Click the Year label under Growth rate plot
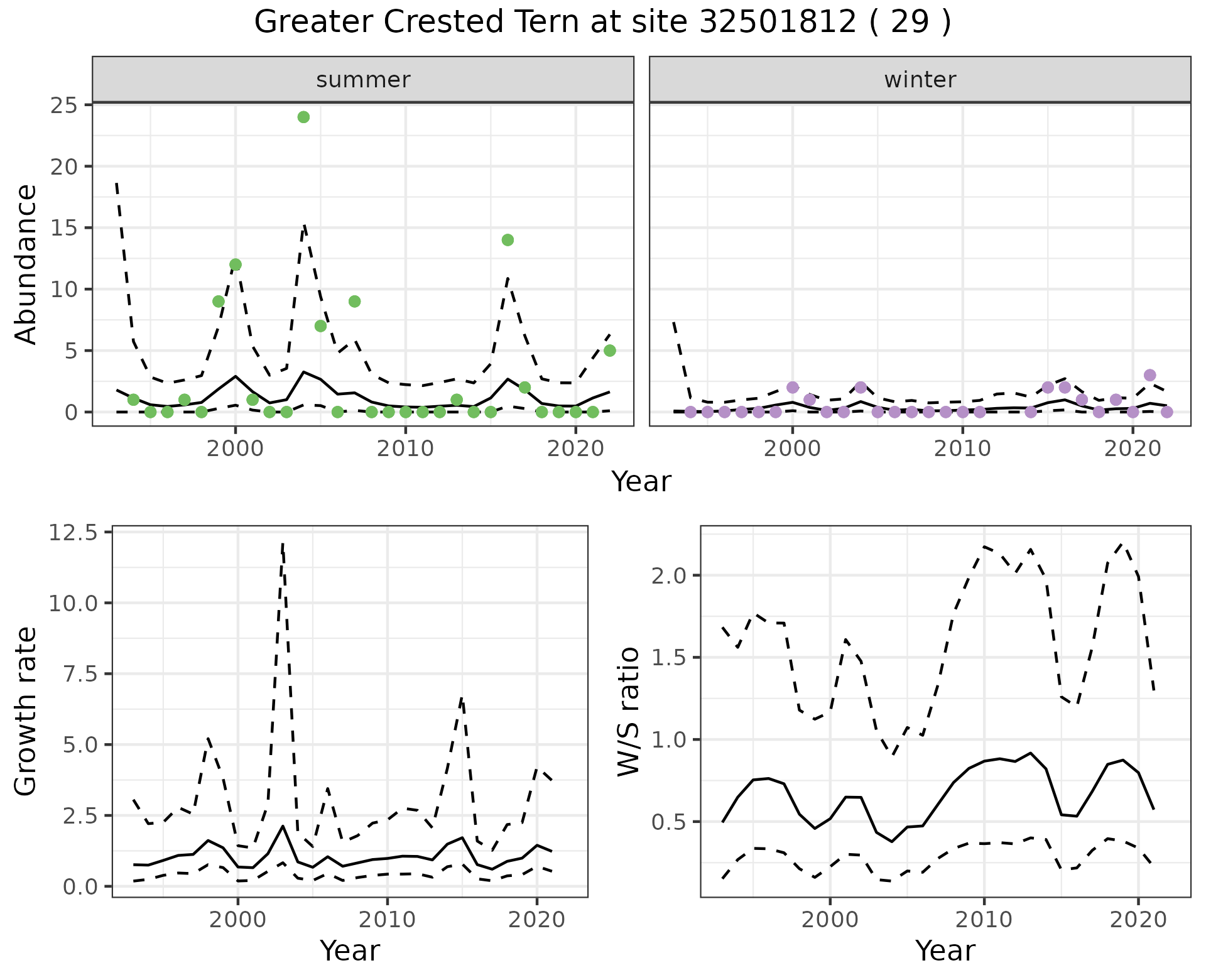The width and height of the screenshot is (1206, 980). tap(349, 950)
